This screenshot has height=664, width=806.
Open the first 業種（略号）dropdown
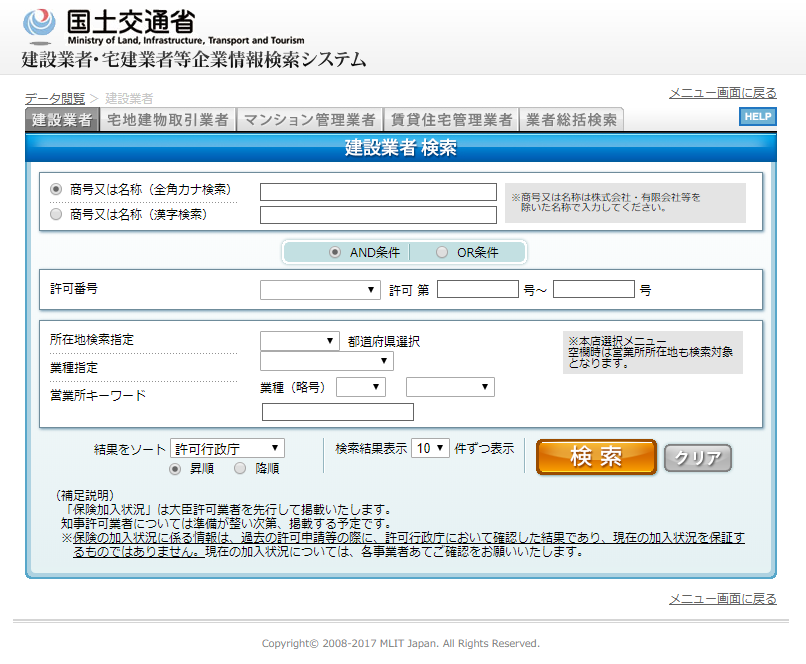pyautogui.click(x=361, y=387)
